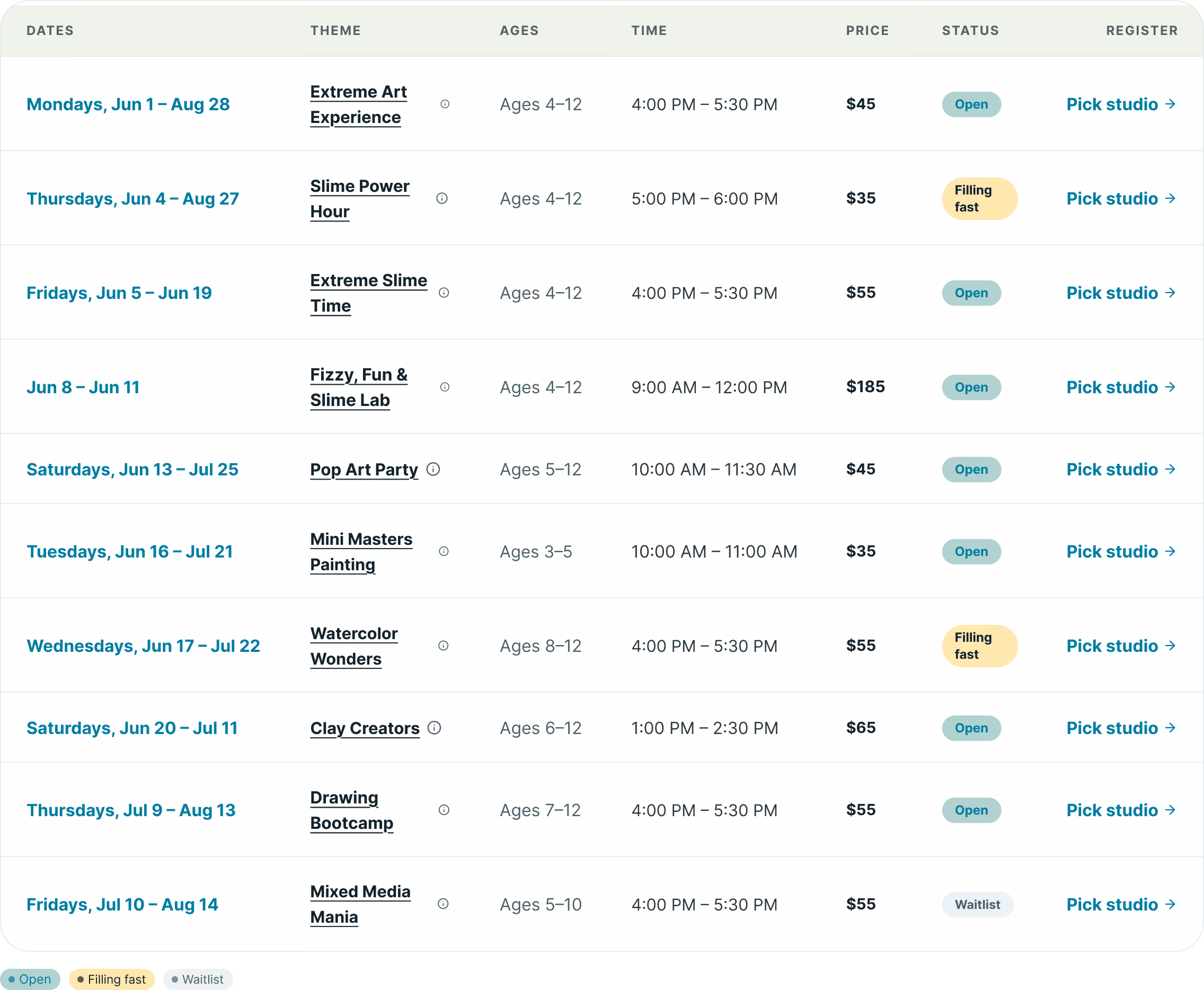Image resolution: width=1204 pixels, height=990 pixels.
Task: Pick studio for Wednesdays Jun 17 – Jul 22
Action: click(1121, 646)
